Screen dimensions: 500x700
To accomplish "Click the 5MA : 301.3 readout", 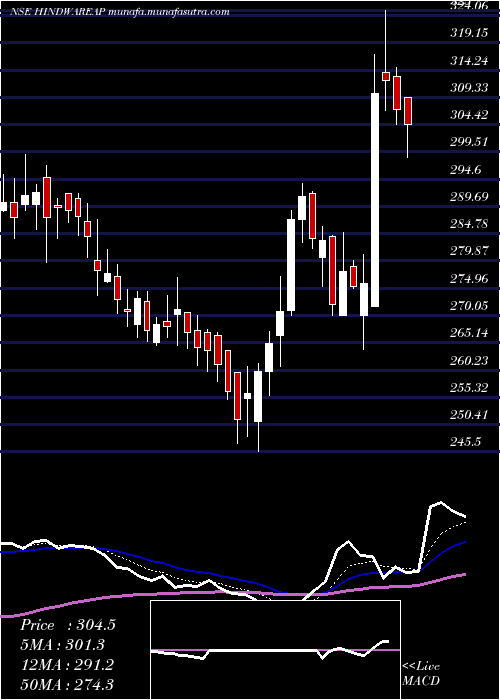I will (x=62, y=645).
